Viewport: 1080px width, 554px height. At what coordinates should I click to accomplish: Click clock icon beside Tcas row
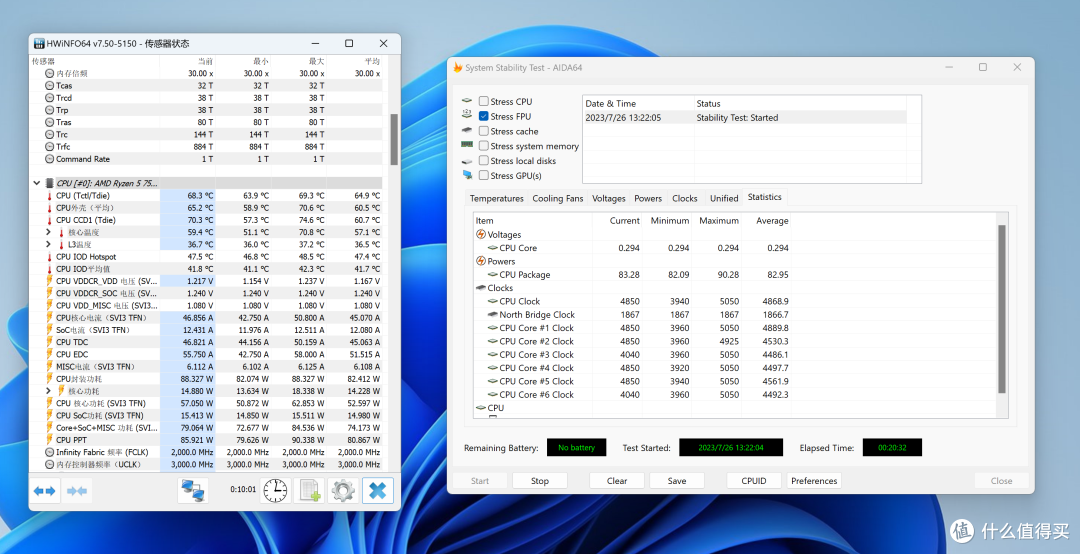[x=50, y=85]
